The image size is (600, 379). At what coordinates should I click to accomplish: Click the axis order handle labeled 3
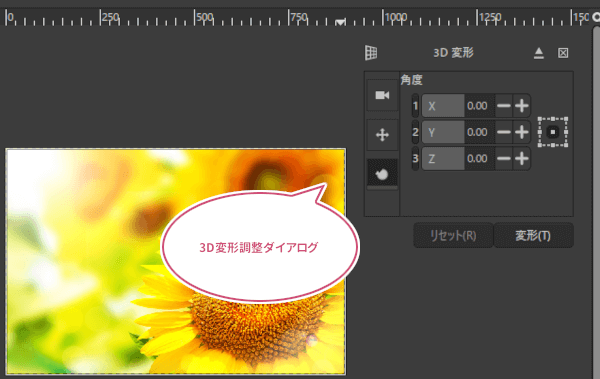tap(415, 158)
